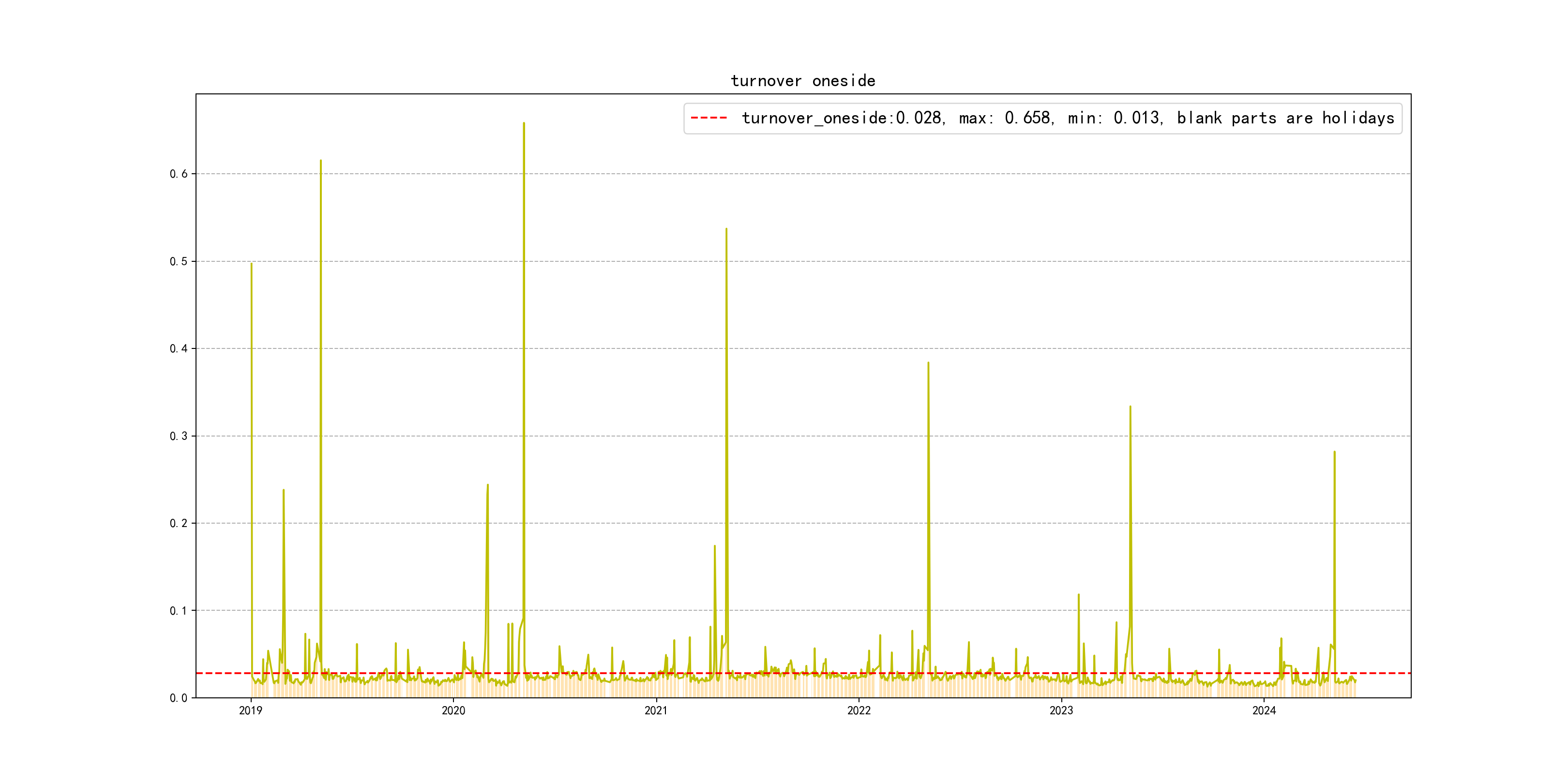Image resolution: width=1568 pixels, height=784 pixels.
Task: Click the 2020 x-axis tick label
Action: pos(453,711)
